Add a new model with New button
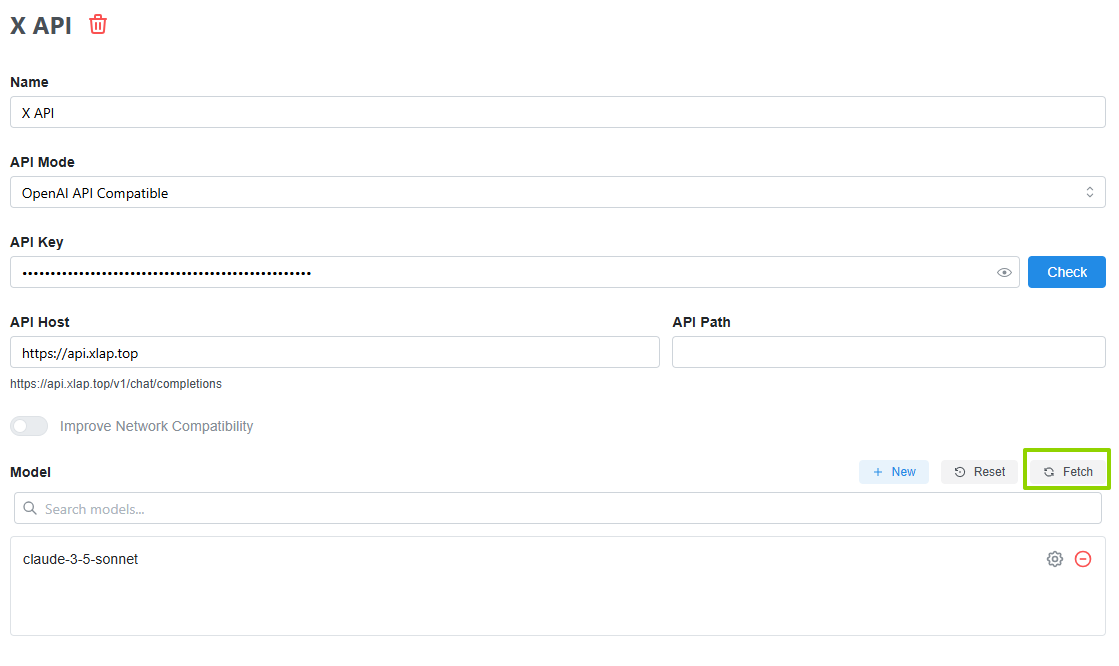Viewport: 1119px width, 666px height. [893, 472]
